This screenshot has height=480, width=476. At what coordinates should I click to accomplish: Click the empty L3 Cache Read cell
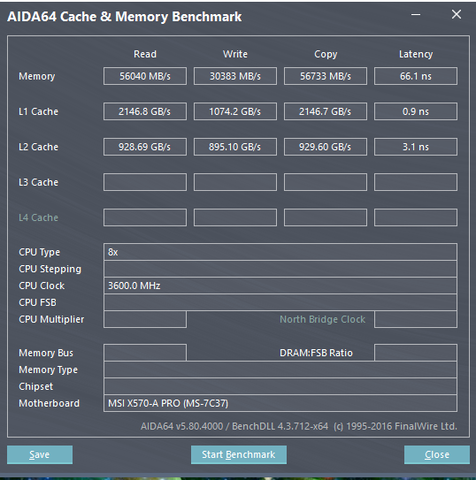(145, 182)
